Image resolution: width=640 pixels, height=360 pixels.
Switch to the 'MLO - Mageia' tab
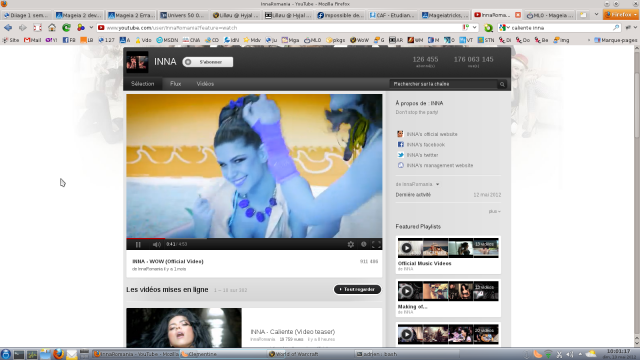coord(549,15)
